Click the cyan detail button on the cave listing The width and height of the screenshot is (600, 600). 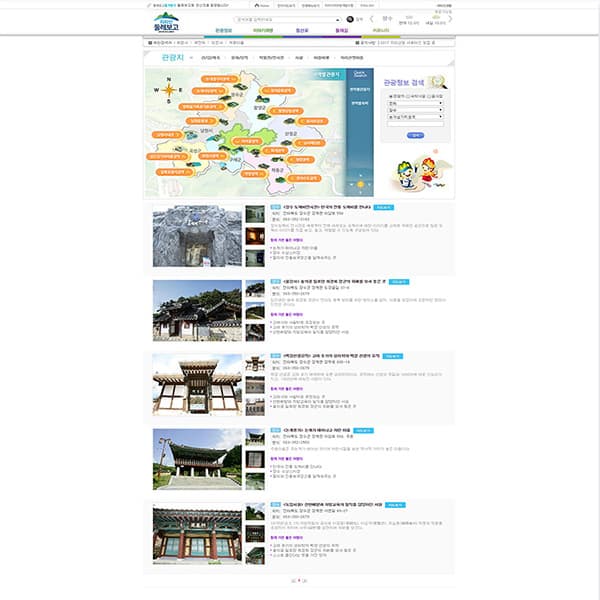click(383, 207)
